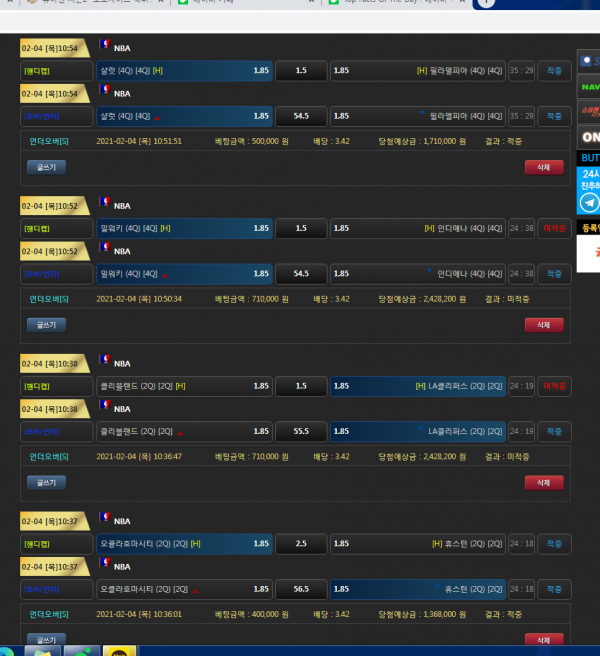Open the NAVER banner in the sidebar
600x656 pixels.
(x=589, y=87)
